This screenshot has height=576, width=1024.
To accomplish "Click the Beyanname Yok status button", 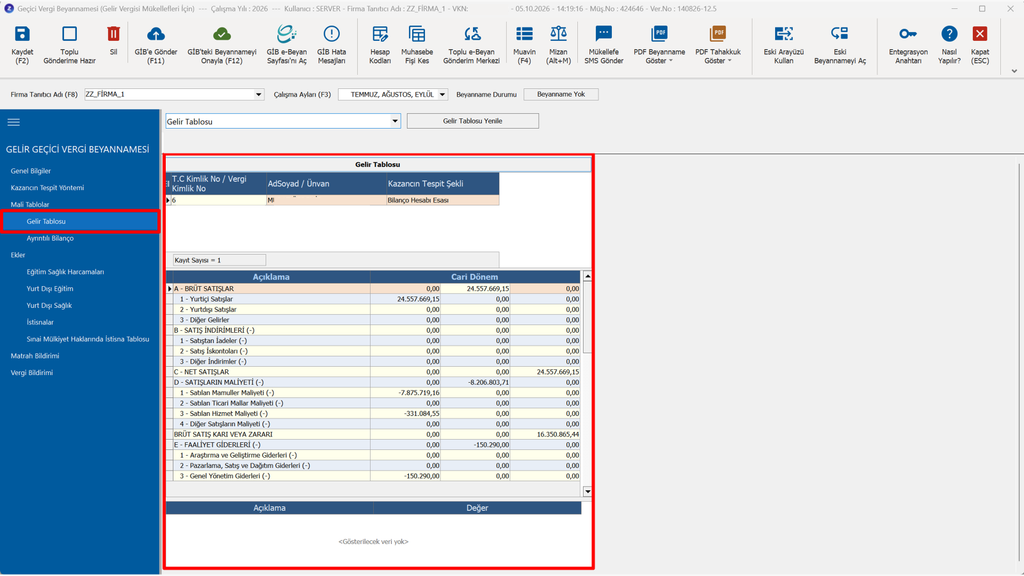I will [561, 94].
